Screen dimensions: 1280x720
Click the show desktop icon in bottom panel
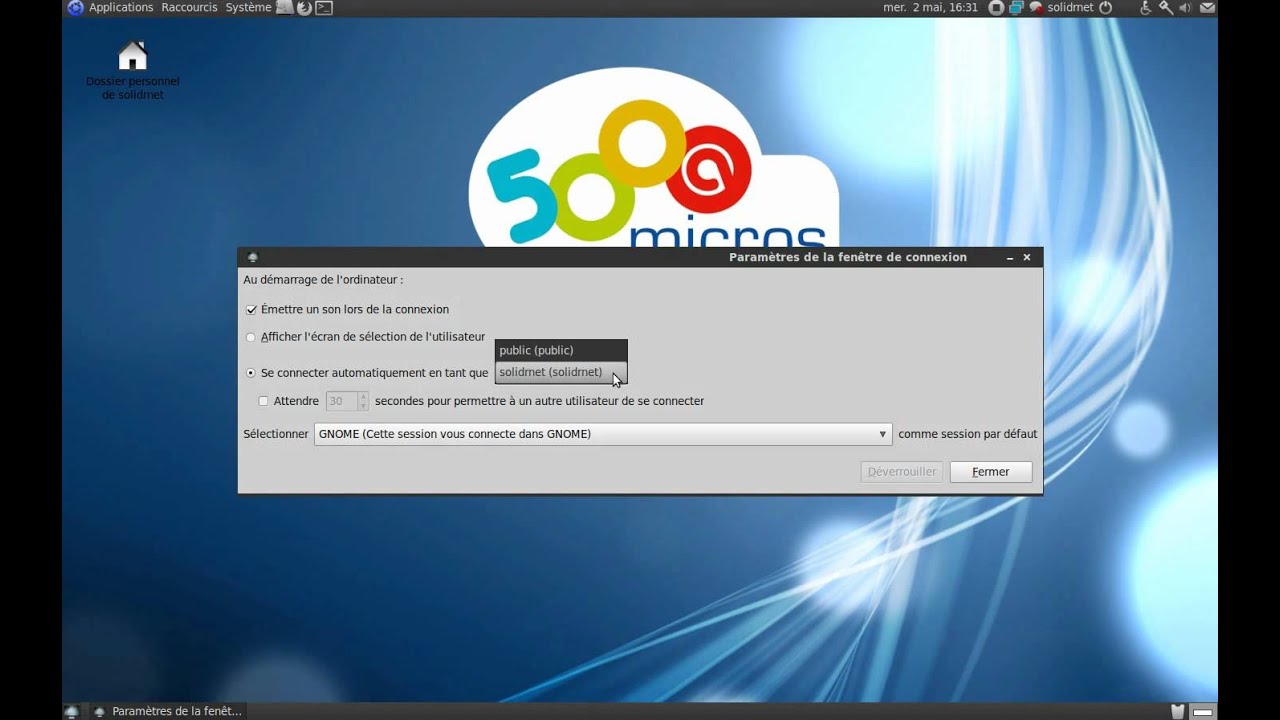pyautogui.click(x=71, y=711)
